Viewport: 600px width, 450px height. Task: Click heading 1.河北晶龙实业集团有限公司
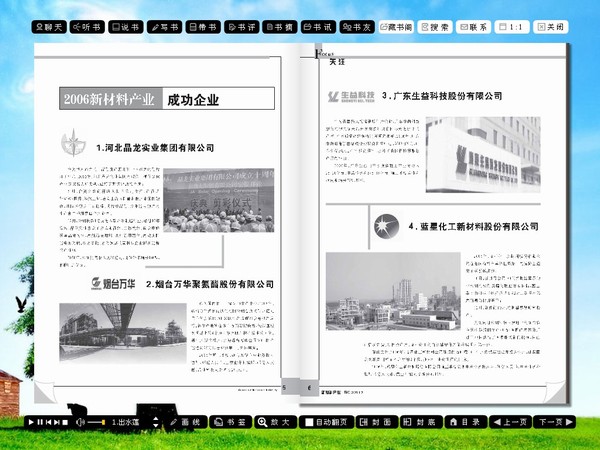[155, 148]
